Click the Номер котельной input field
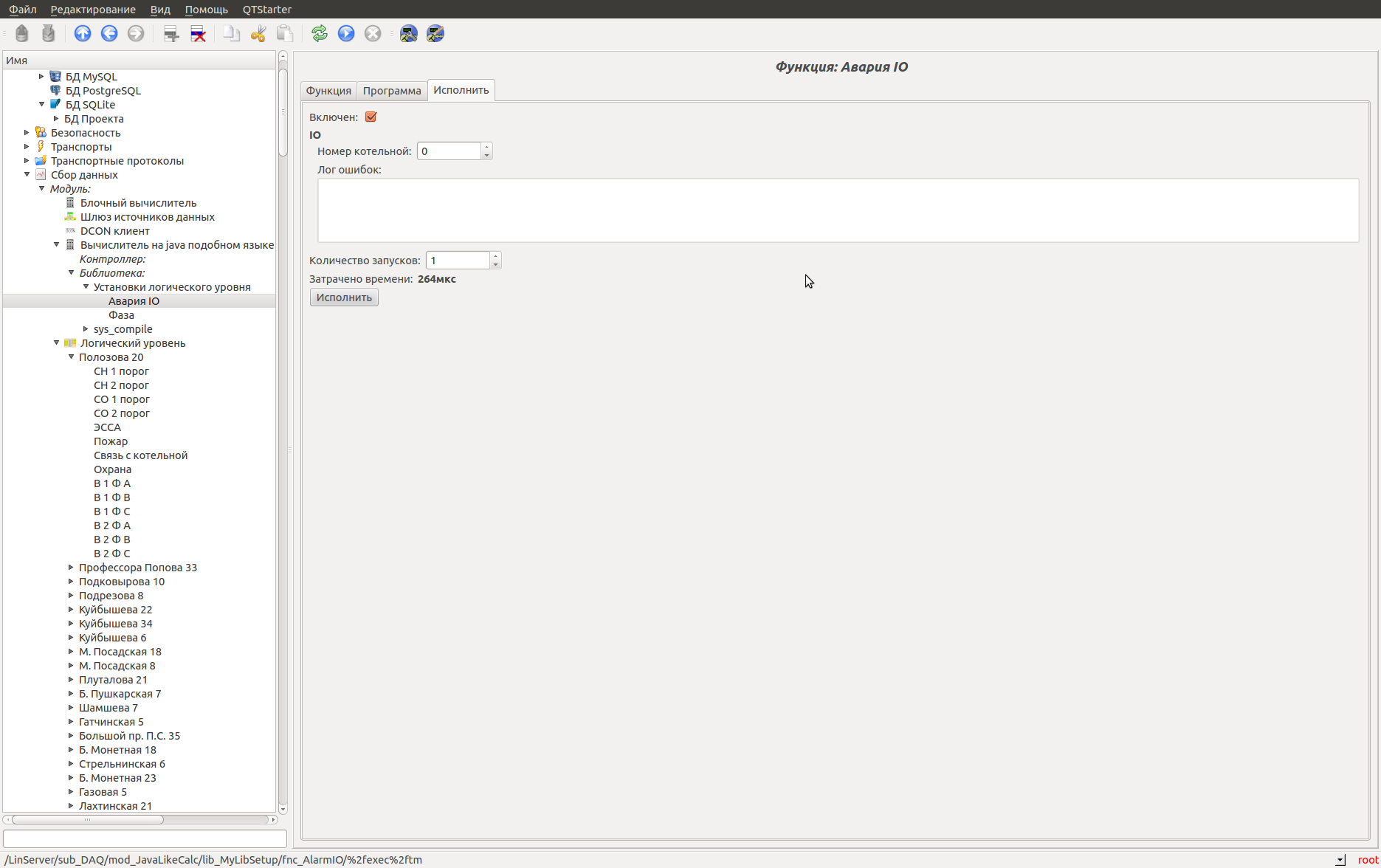The image size is (1381, 868). [x=449, y=151]
